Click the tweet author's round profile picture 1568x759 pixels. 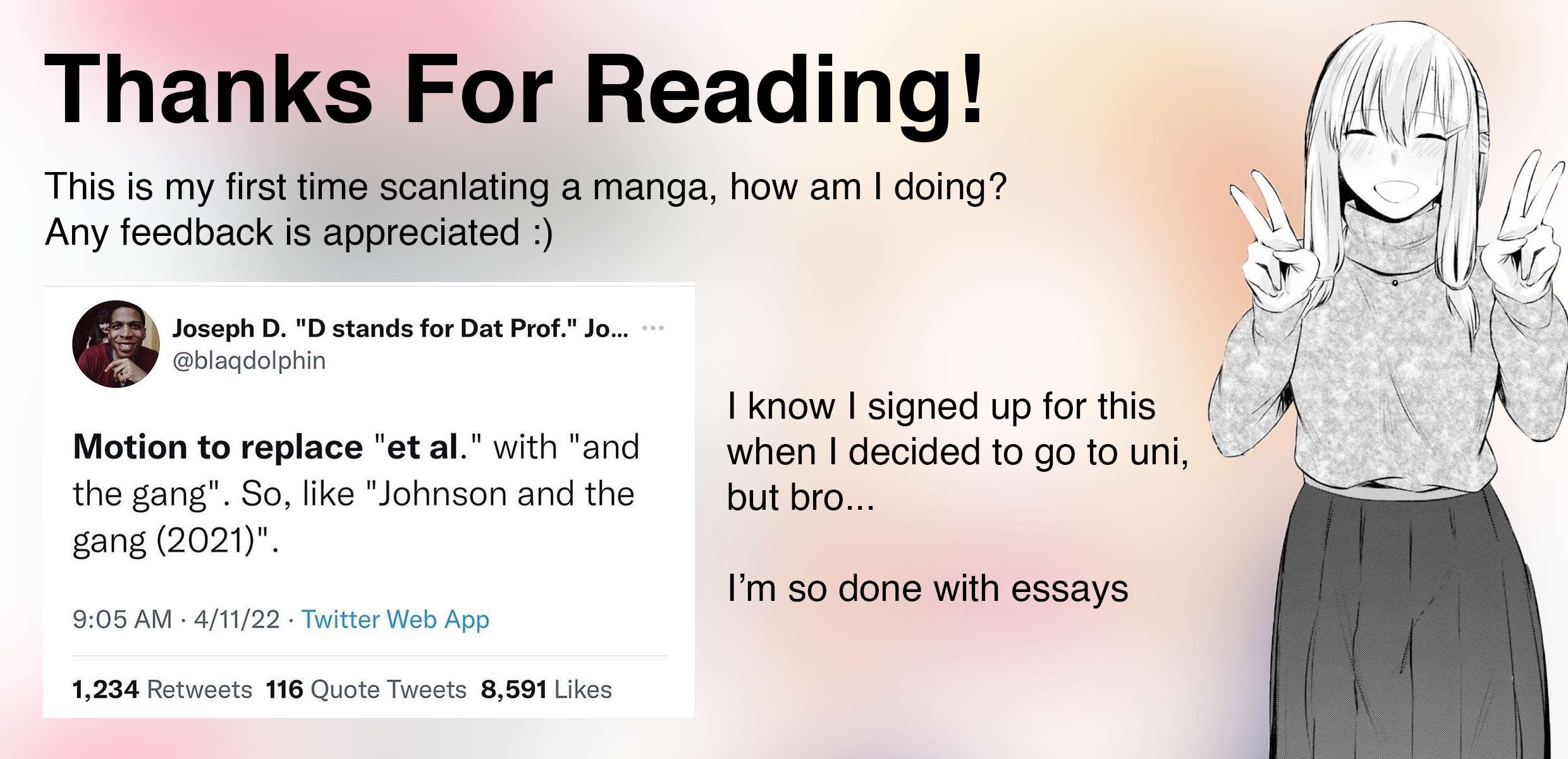pos(116,344)
